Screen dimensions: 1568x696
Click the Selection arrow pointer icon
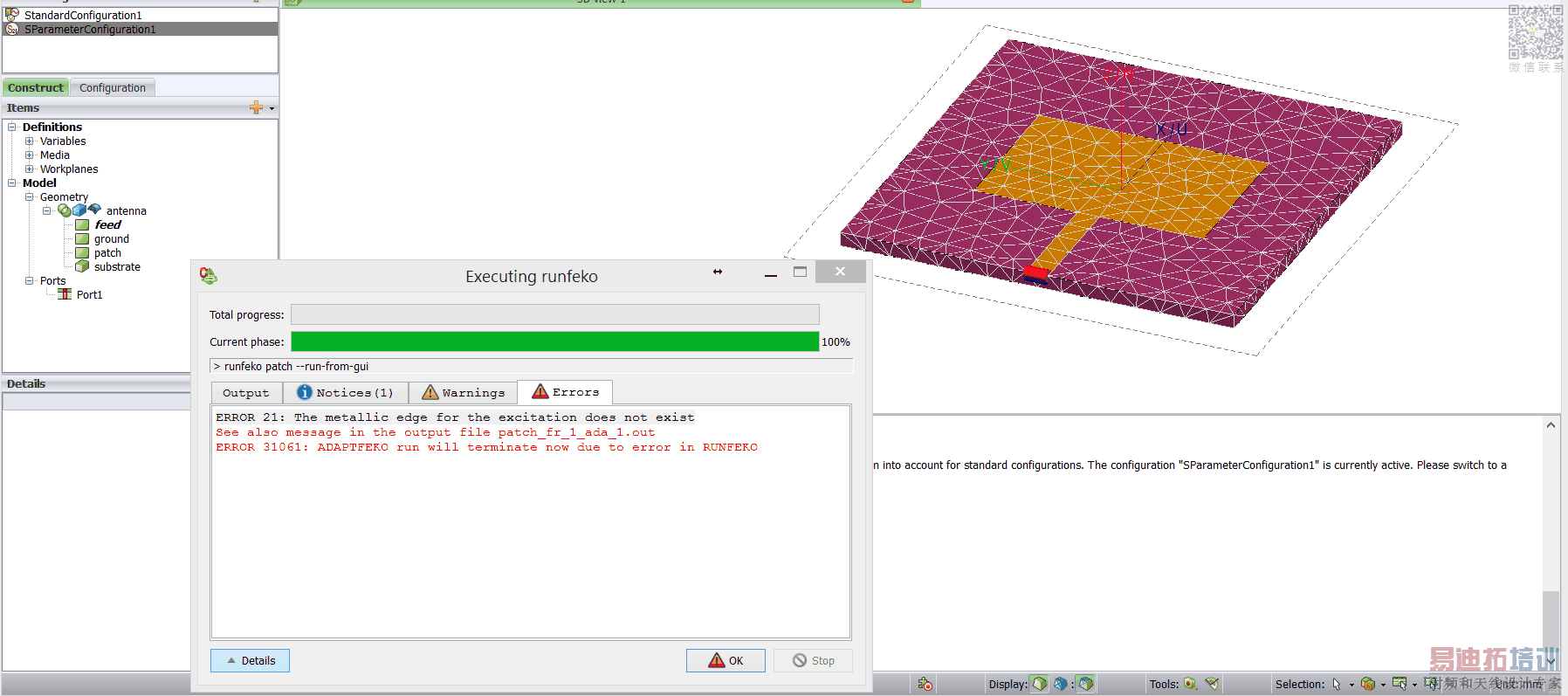pos(1337,684)
